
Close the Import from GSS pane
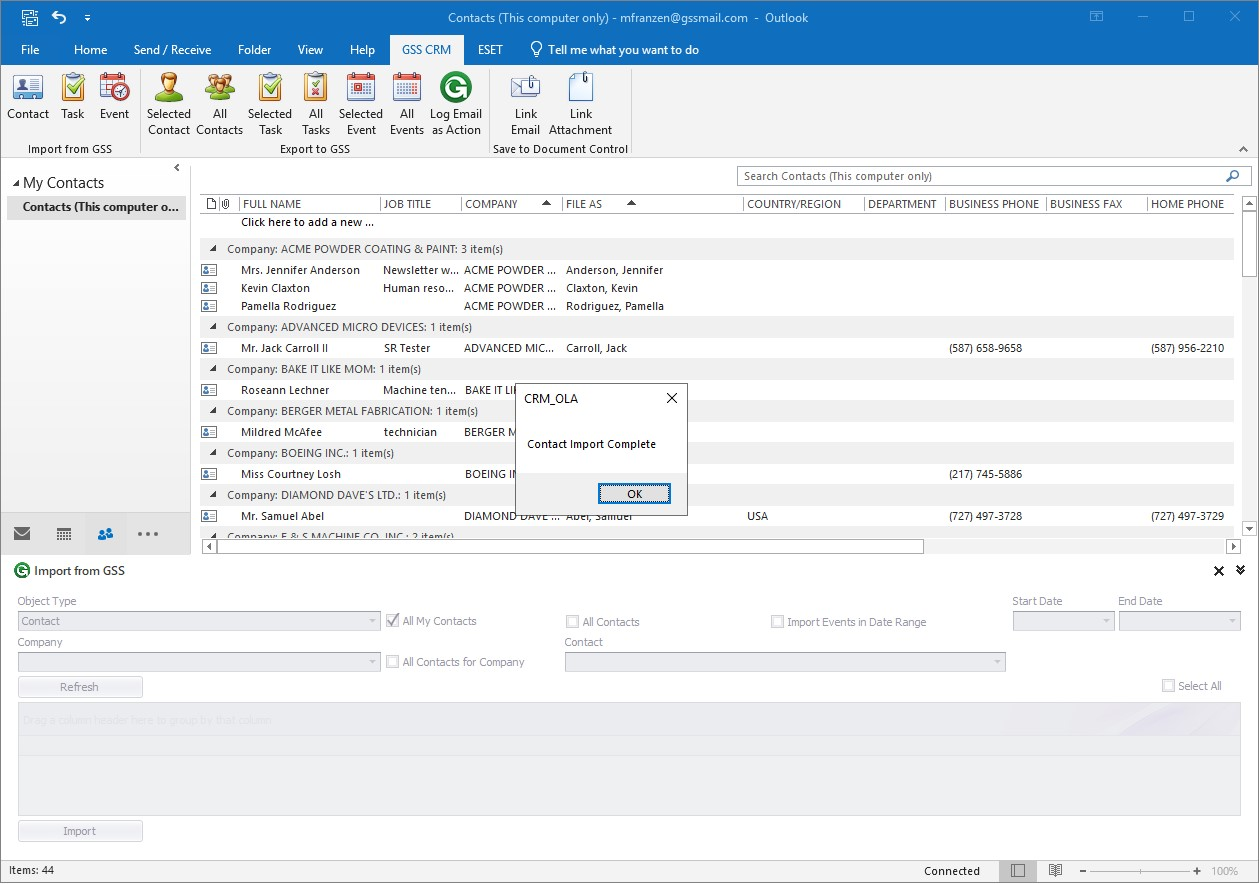tap(1219, 571)
